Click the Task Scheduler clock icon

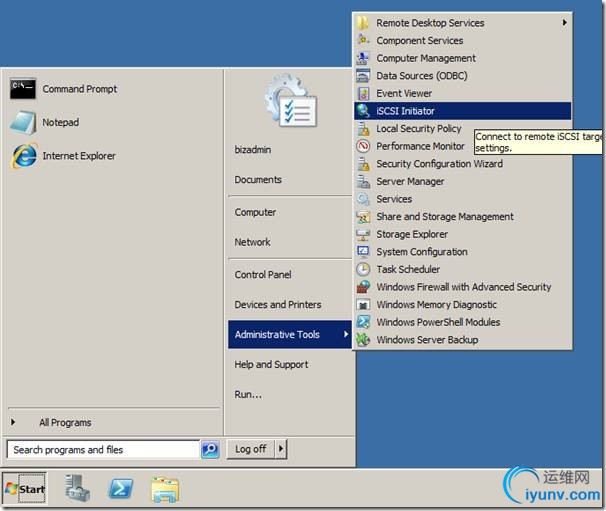[363, 269]
